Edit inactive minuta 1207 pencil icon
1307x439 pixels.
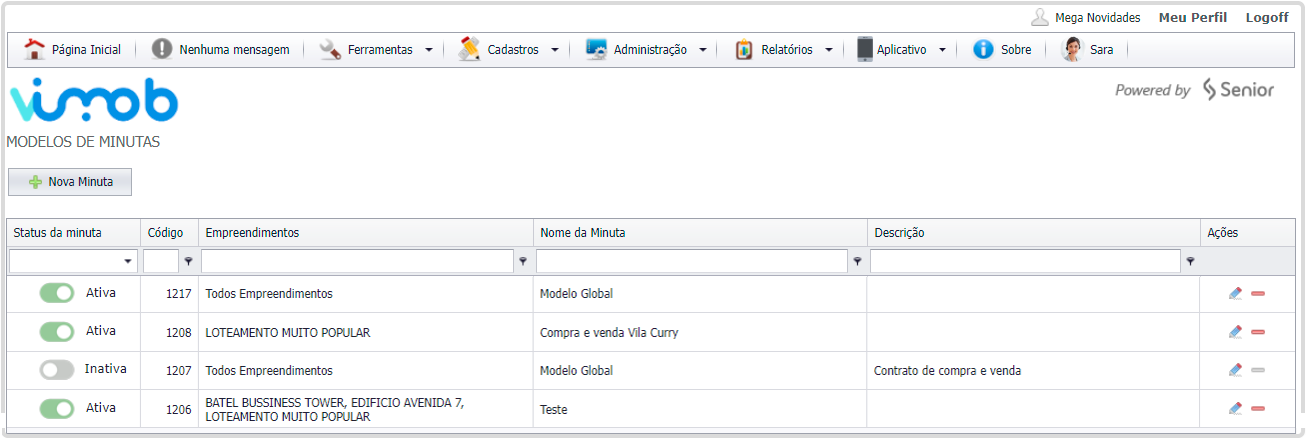click(x=1236, y=369)
